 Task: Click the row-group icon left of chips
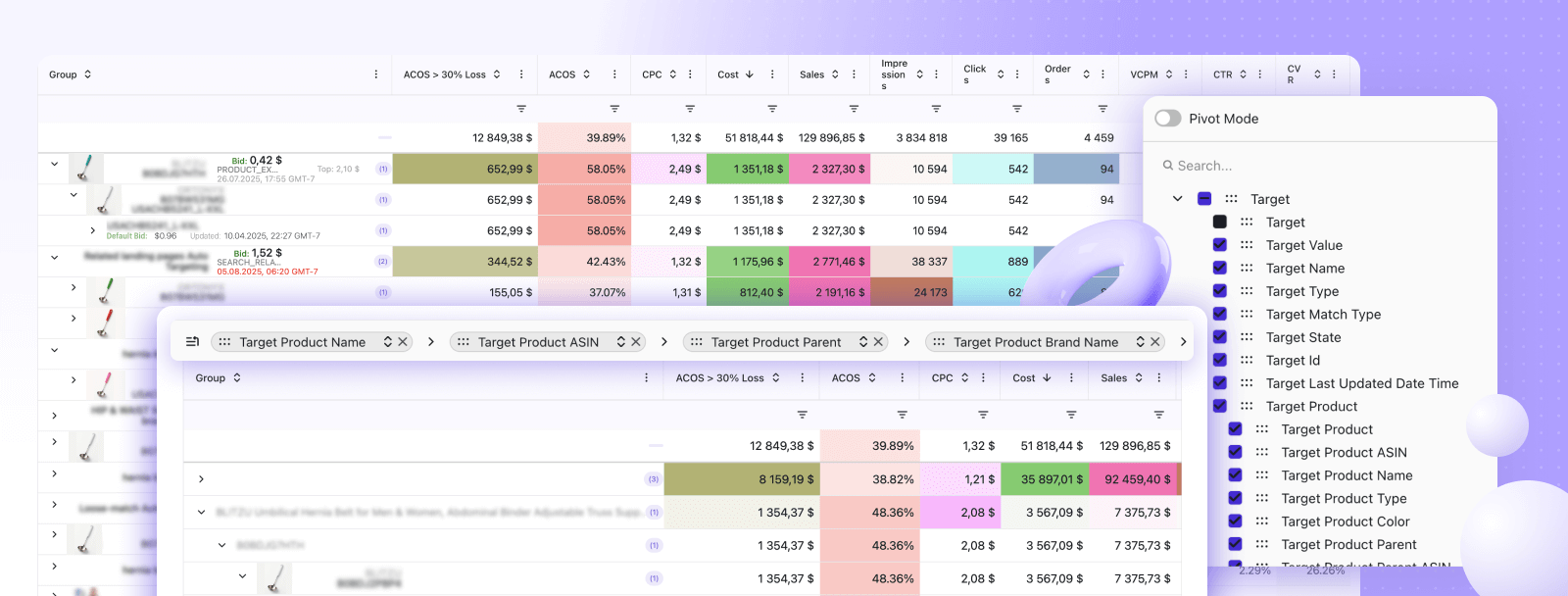pyautogui.click(x=192, y=342)
